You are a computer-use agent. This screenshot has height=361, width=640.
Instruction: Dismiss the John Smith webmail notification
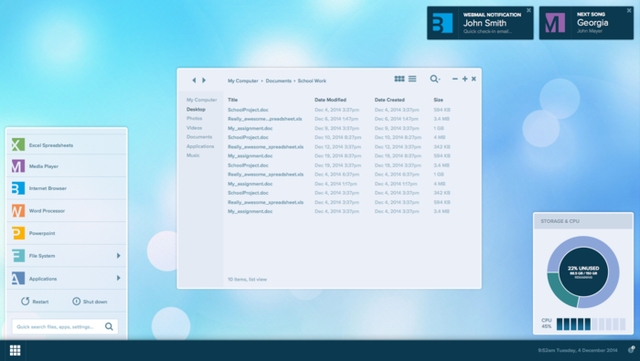tap(529, 10)
